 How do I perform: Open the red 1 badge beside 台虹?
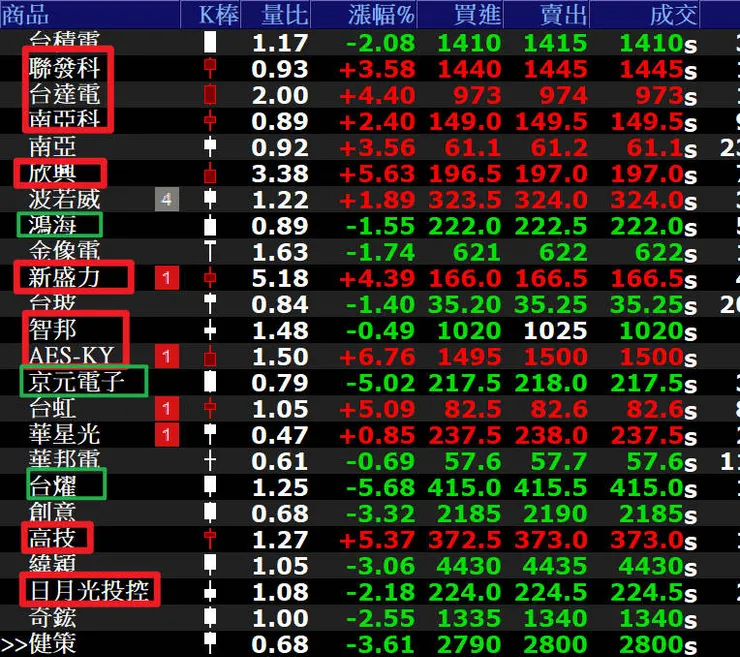[167, 408]
